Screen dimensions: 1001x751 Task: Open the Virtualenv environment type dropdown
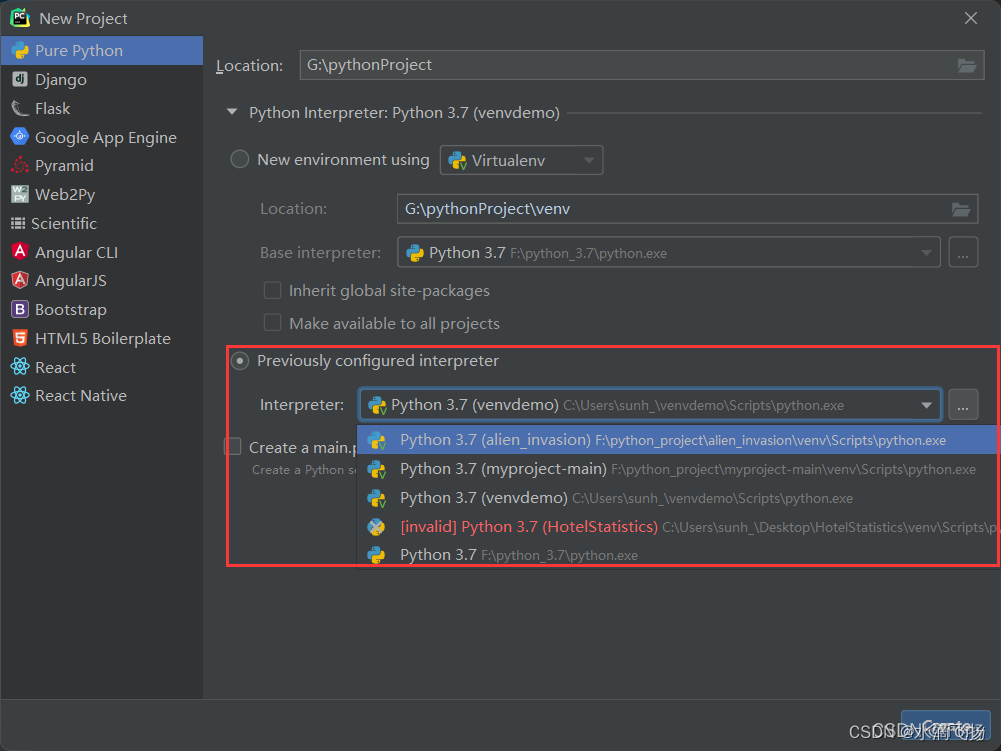521,160
